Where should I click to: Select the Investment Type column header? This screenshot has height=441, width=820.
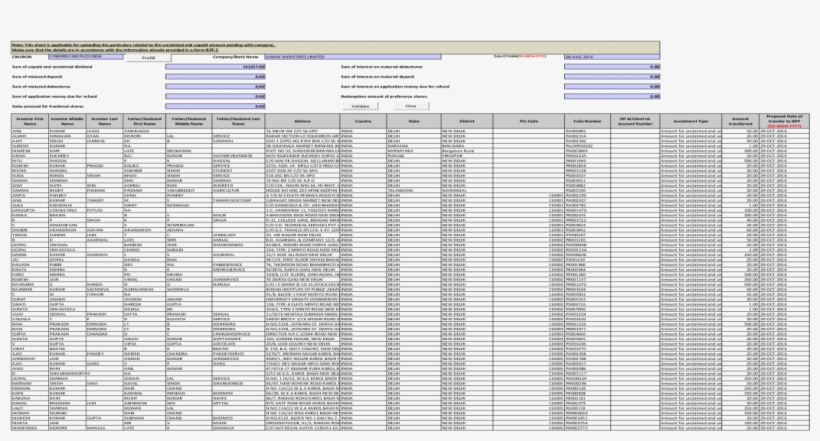(691, 121)
